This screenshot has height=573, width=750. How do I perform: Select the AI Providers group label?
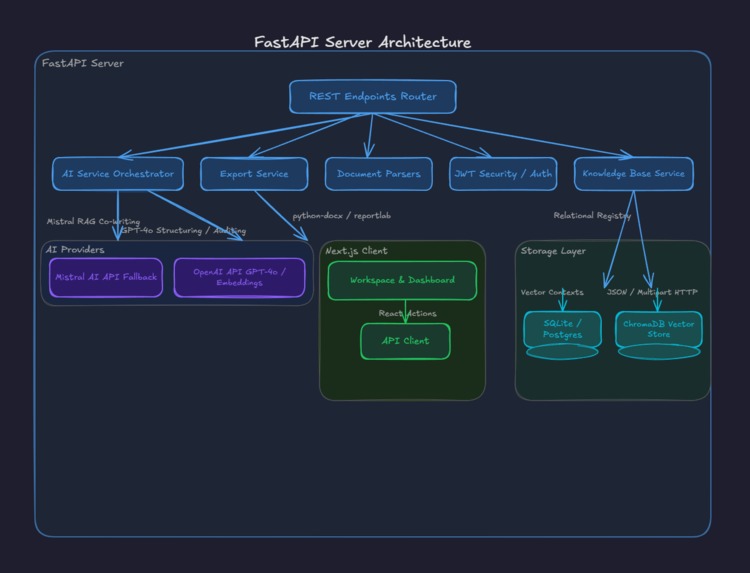point(75,250)
